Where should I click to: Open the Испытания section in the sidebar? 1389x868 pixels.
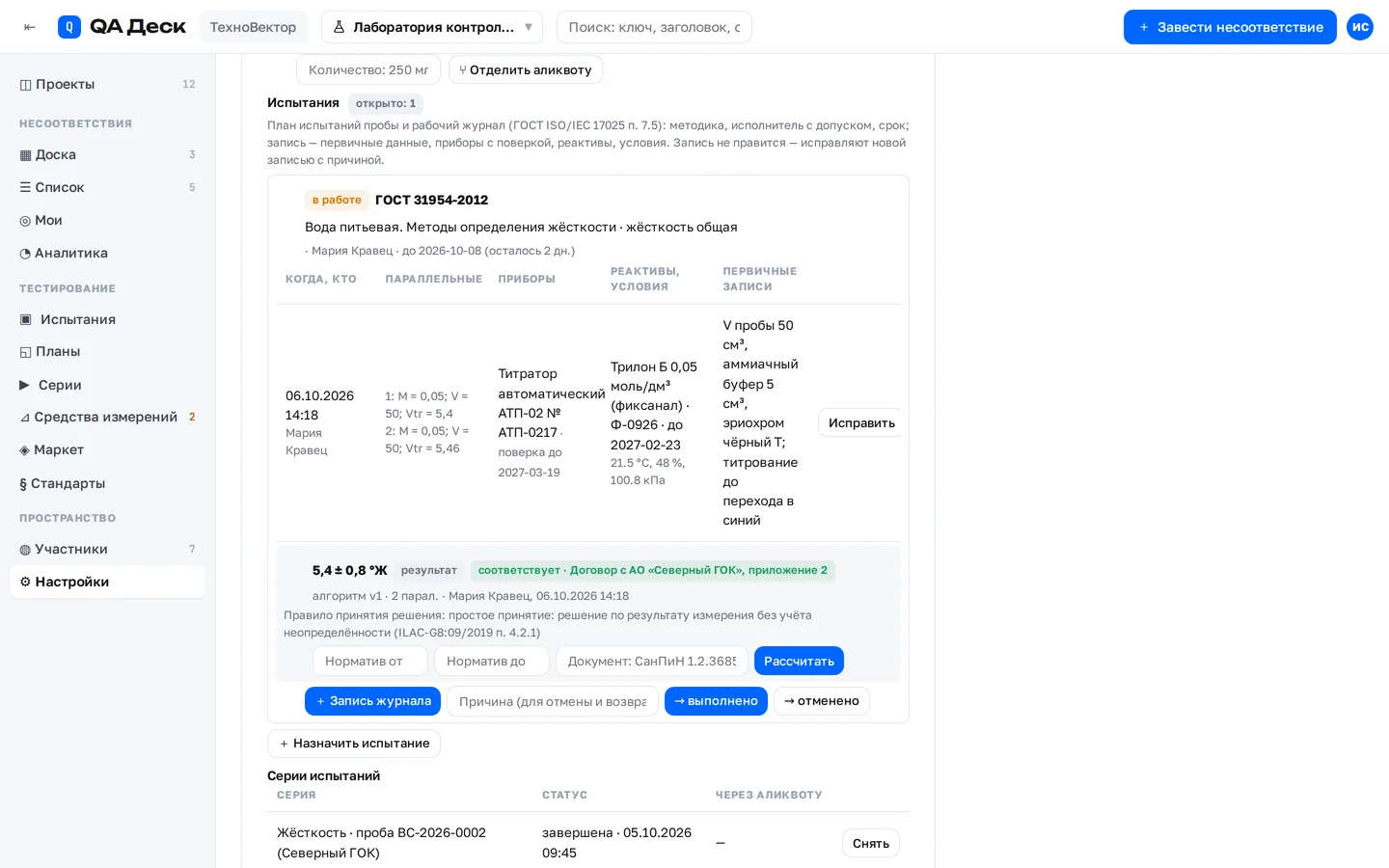(x=107, y=319)
